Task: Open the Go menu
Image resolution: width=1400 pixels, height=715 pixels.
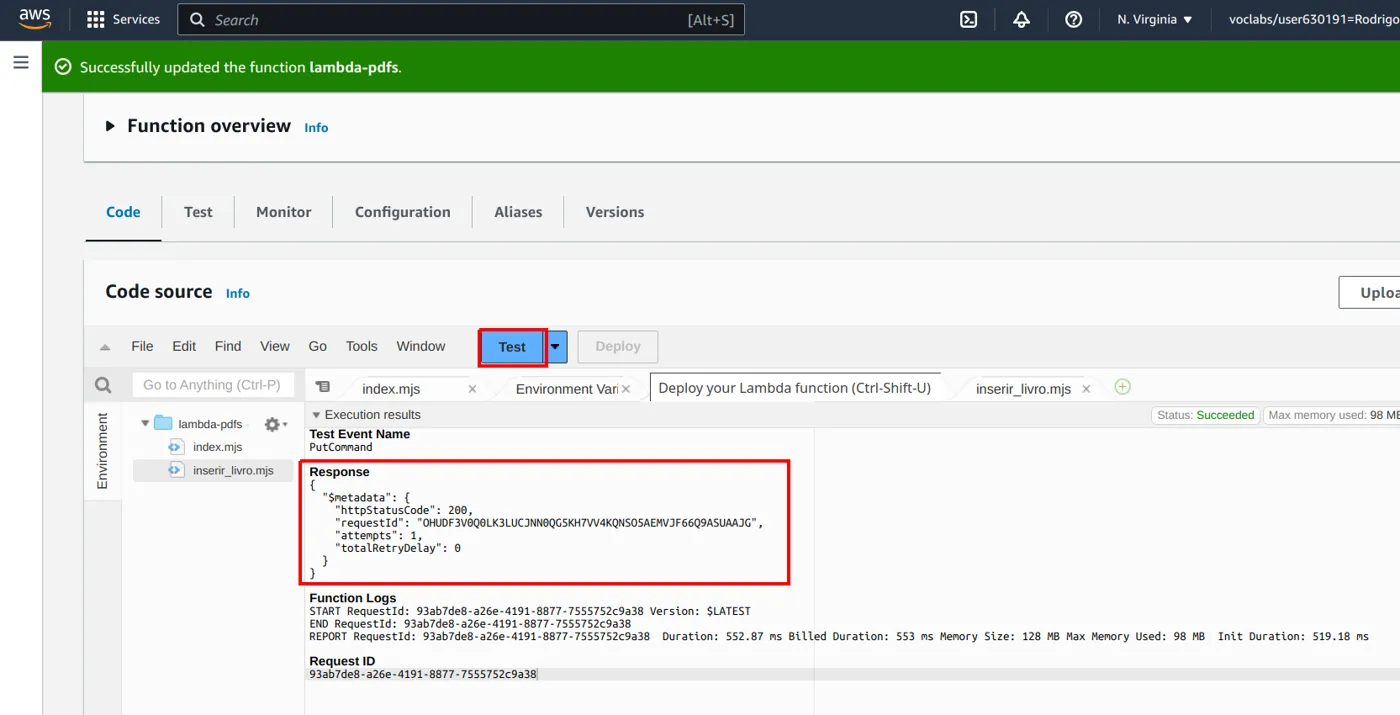Action: point(318,346)
